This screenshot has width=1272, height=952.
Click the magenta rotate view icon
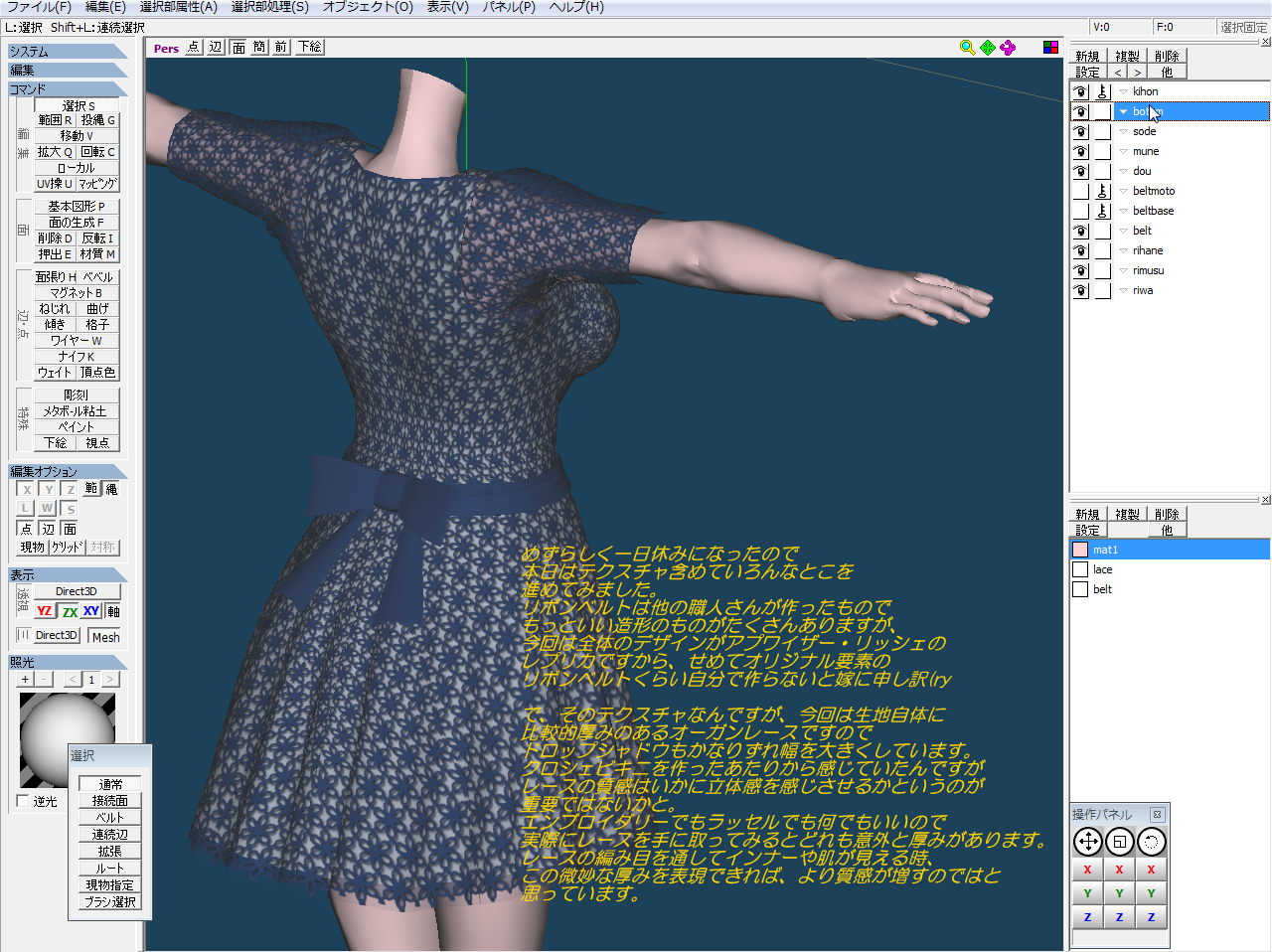click(x=1008, y=48)
